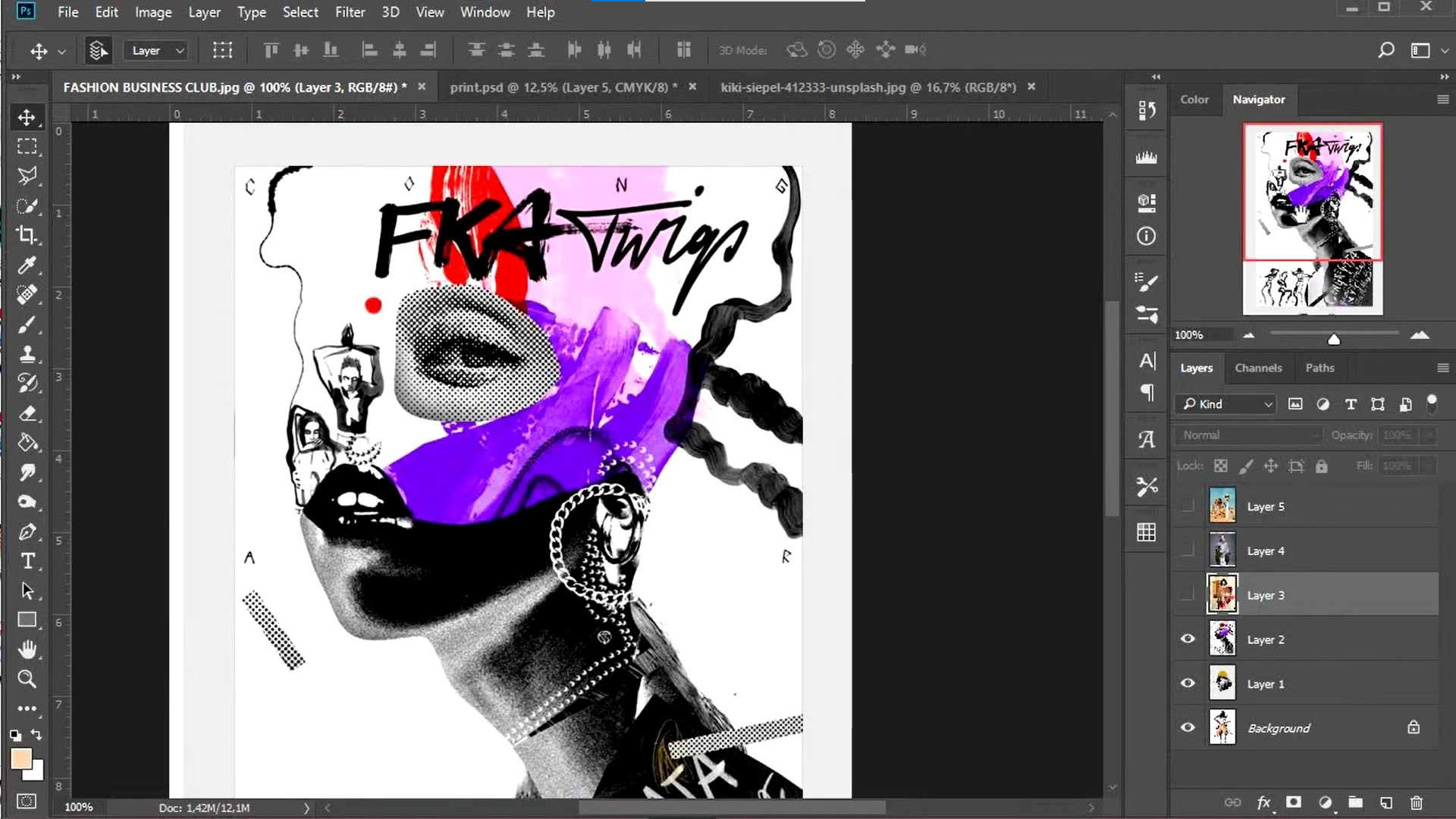The height and width of the screenshot is (819, 1456).
Task: Open the Fill value dropdown
Action: point(1429,466)
